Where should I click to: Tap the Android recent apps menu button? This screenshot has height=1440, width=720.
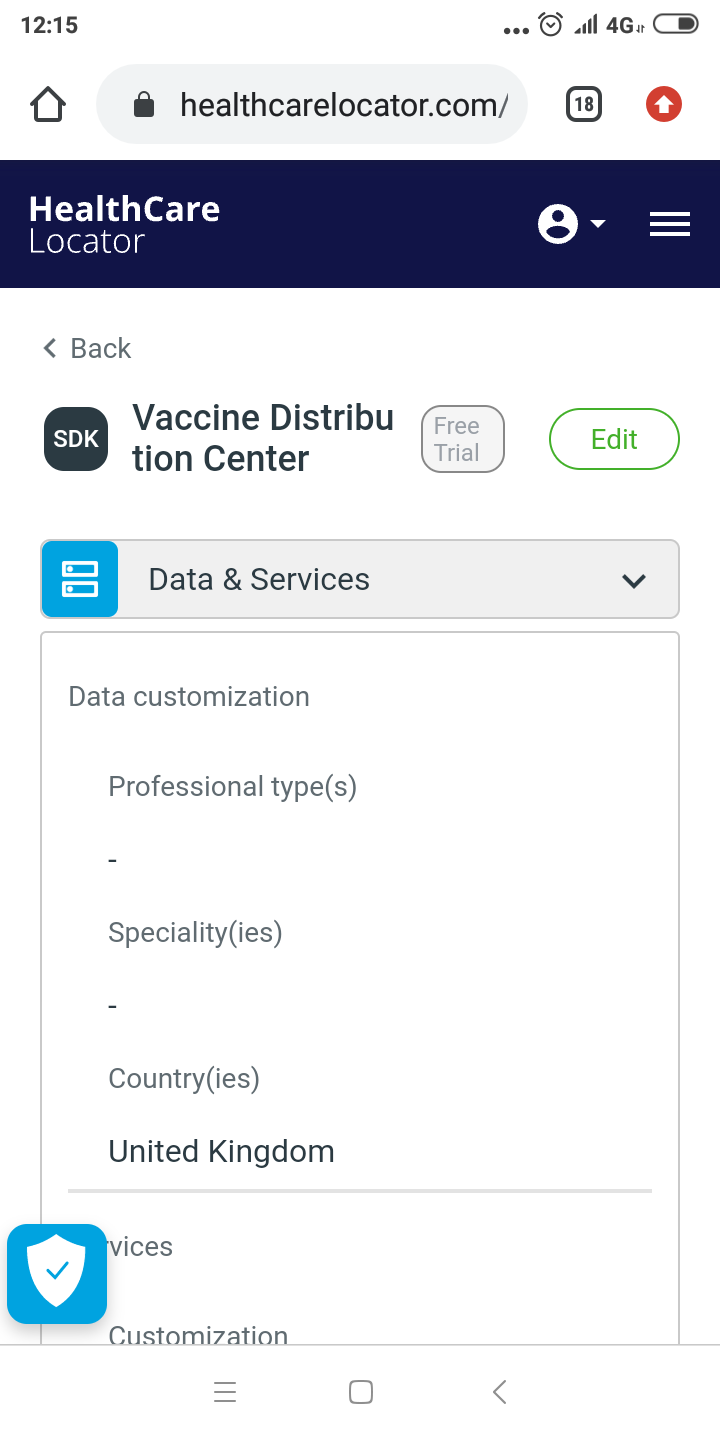point(225,1392)
